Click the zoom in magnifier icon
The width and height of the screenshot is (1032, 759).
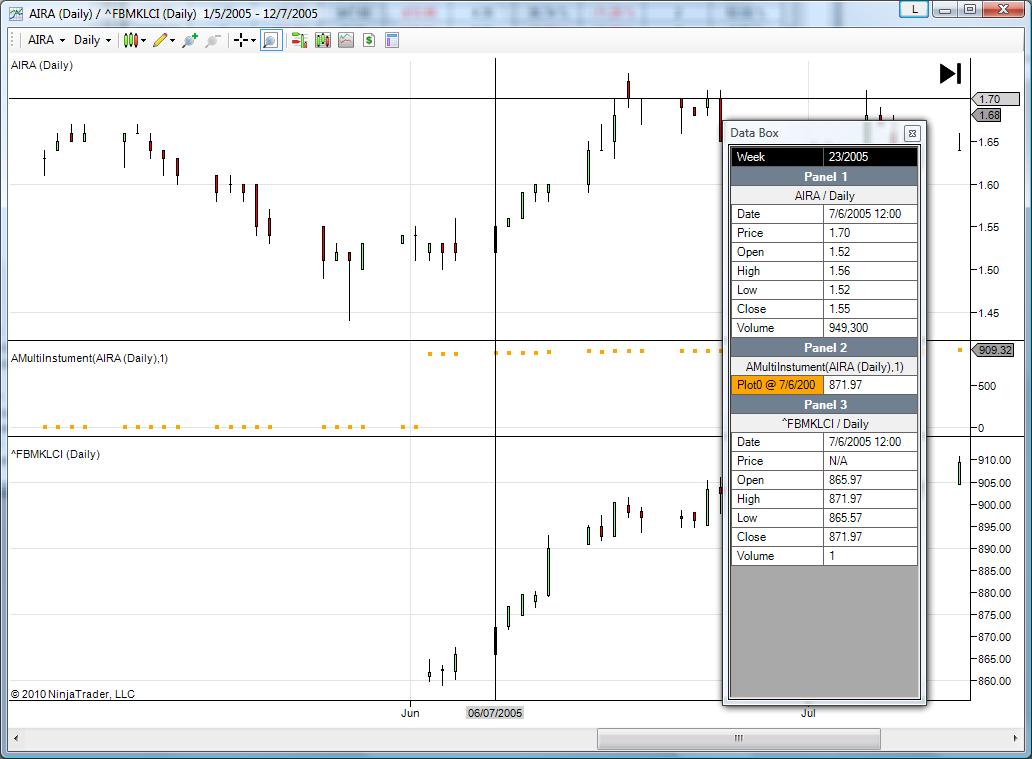pyautogui.click(x=190, y=40)
